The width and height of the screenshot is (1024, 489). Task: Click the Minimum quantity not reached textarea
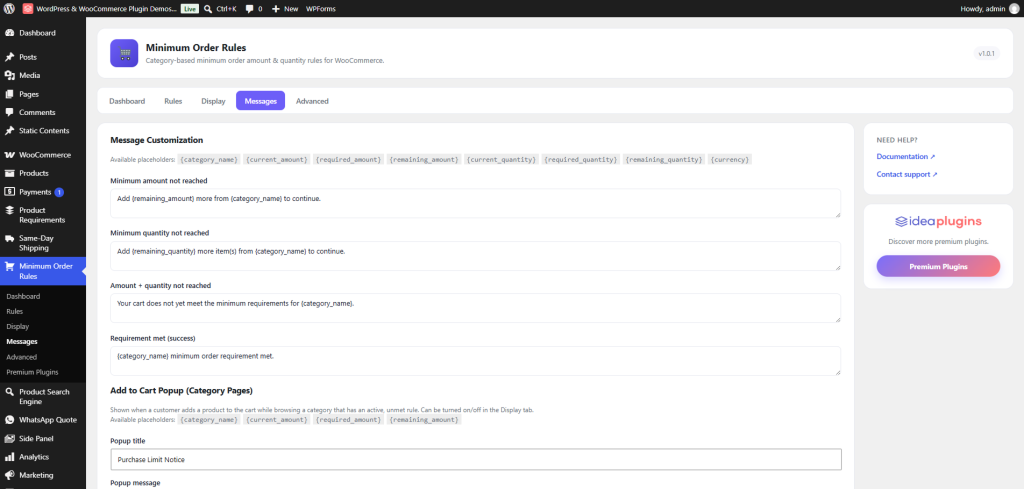pyautogui.click(x=475, y=256)
